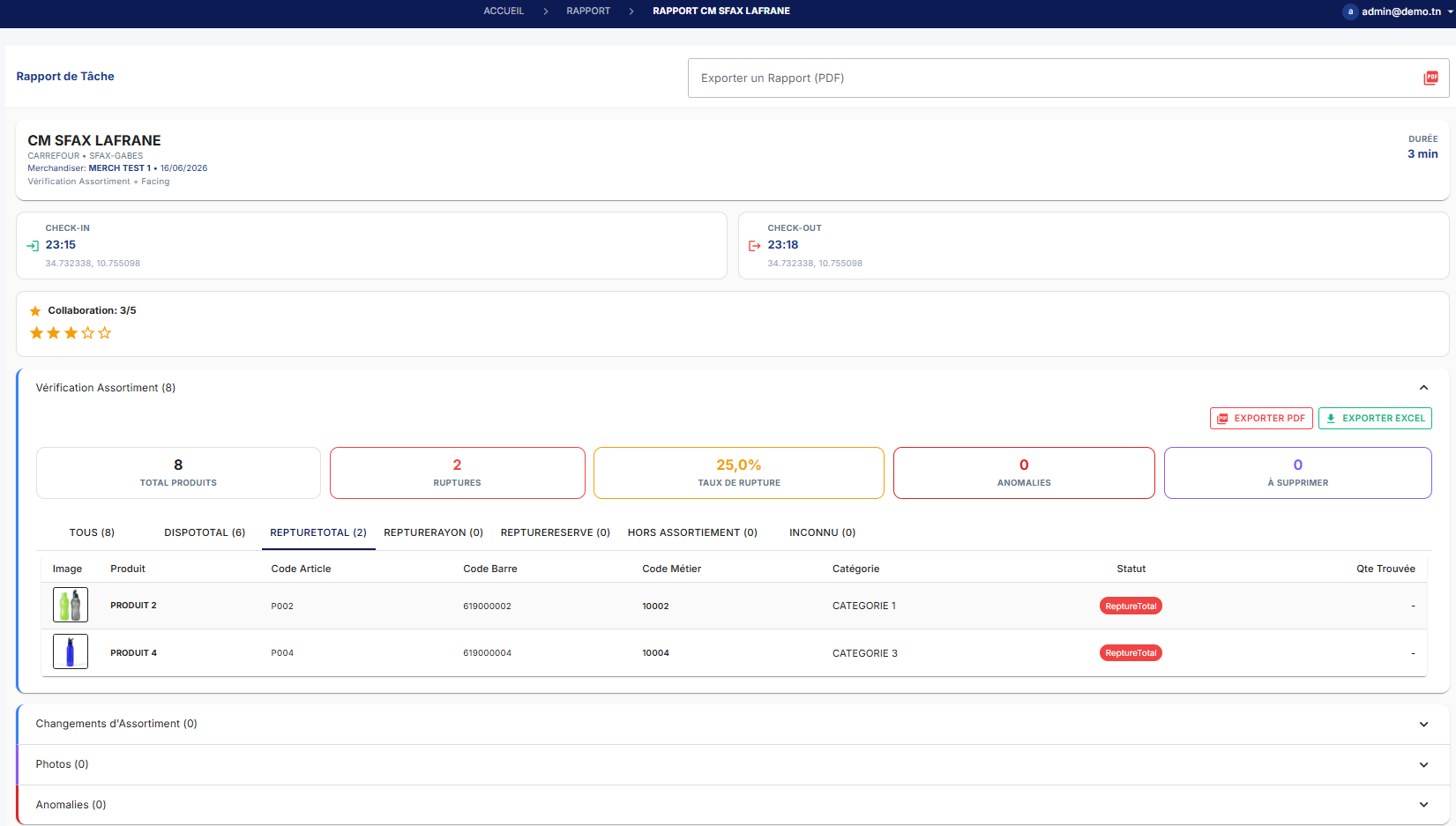Collapse the Vérification Assortiment section
This screenshot has height=826, width=1456.
coord(1423,388)
